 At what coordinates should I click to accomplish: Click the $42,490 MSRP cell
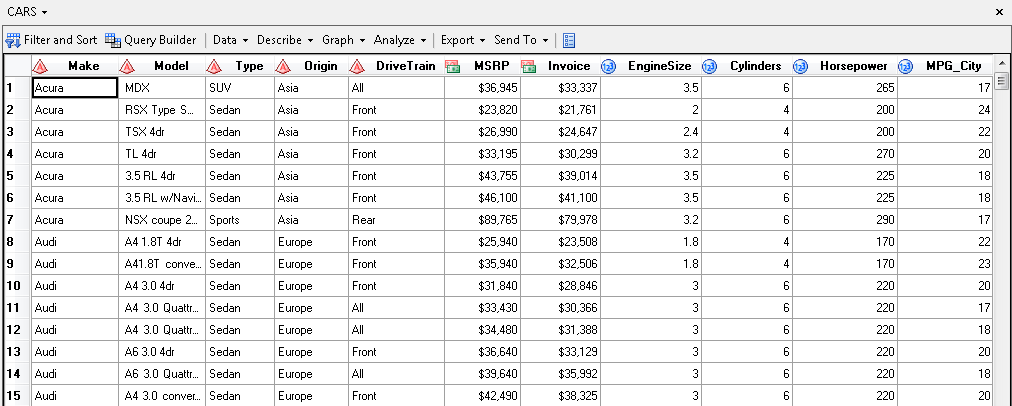tap(482, 395)
